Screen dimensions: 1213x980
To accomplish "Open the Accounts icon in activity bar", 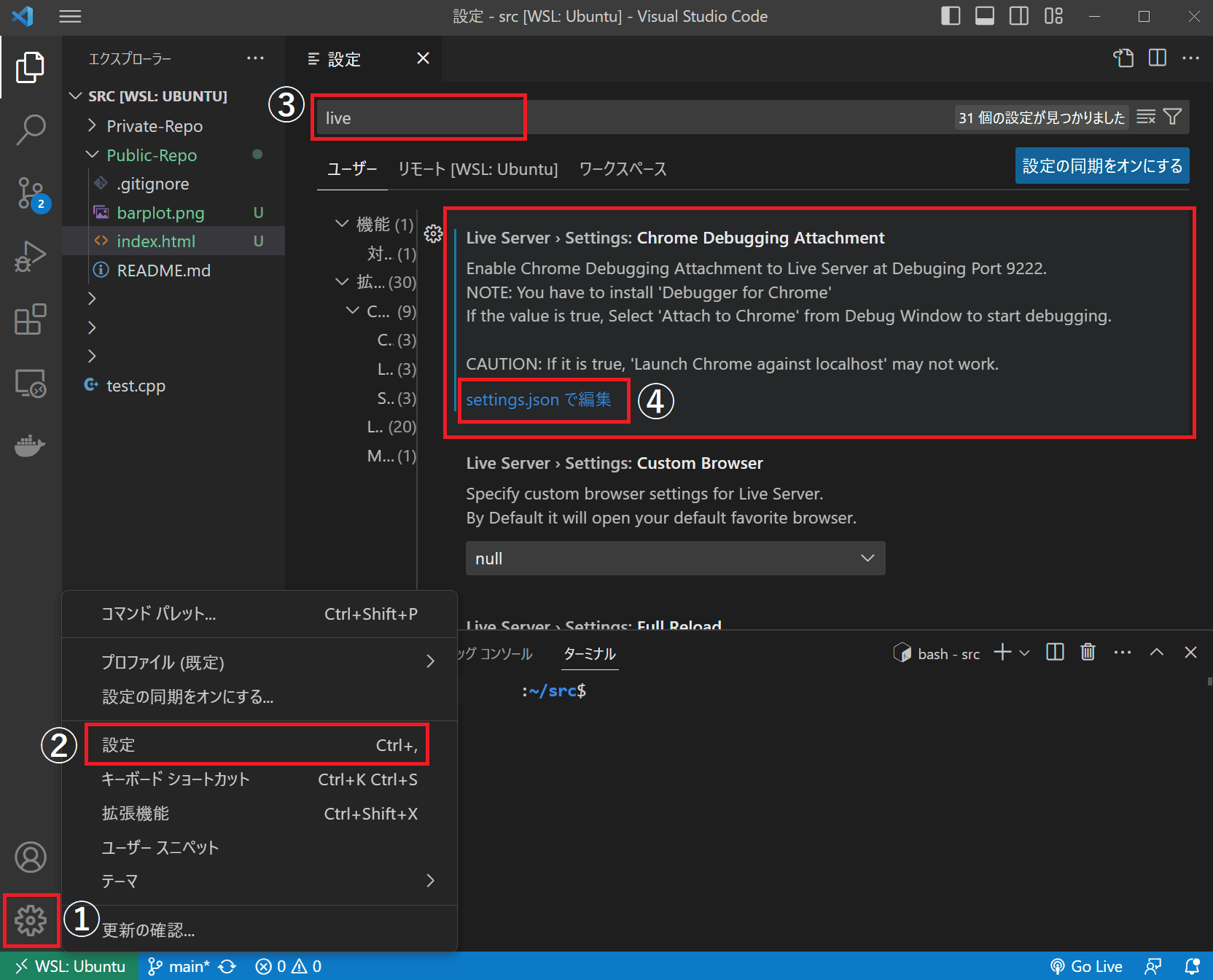I will click(31, 857).
